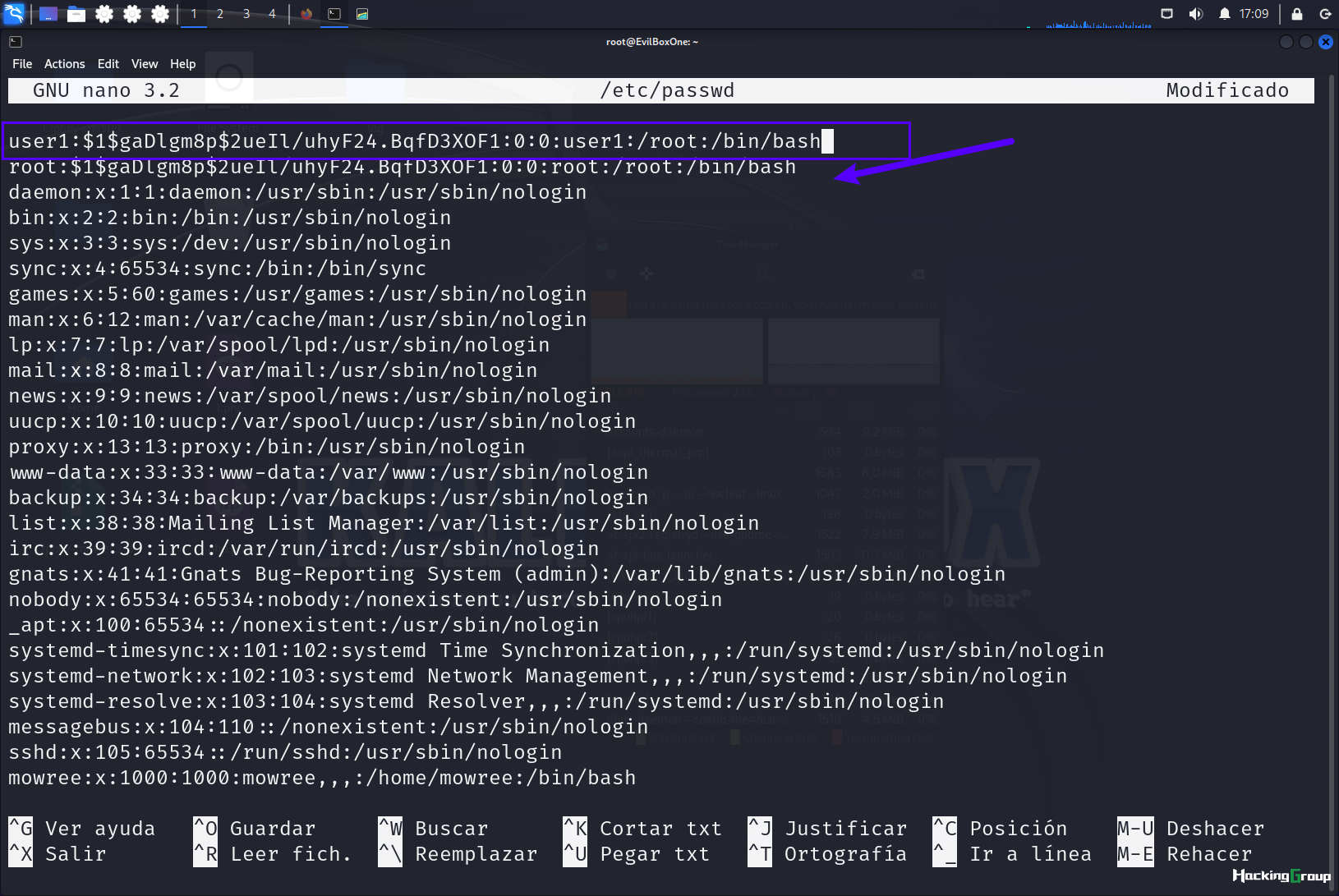The width and height of the screenshot is (1339, 896).
Task: Select the terminal window button in the panel
Action: [334, 14]
